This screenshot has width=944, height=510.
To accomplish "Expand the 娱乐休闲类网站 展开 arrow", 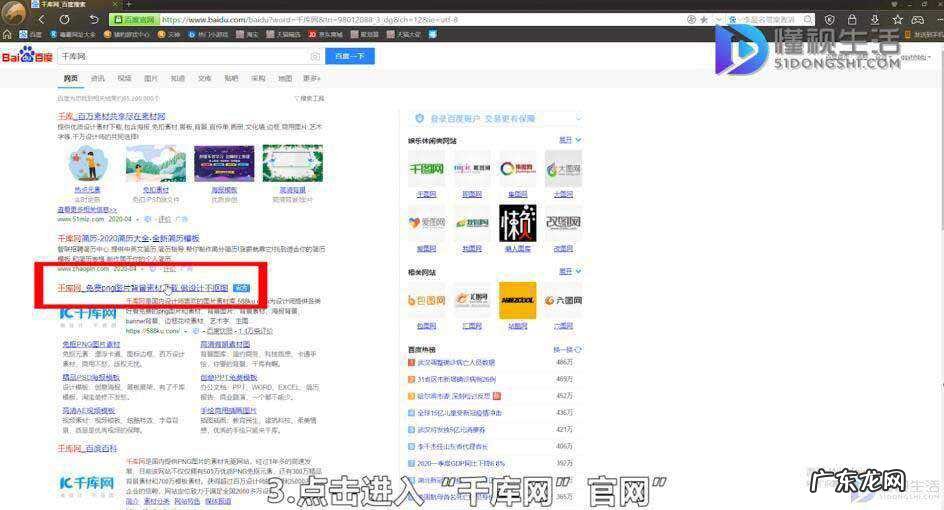I will coord(570,140).
